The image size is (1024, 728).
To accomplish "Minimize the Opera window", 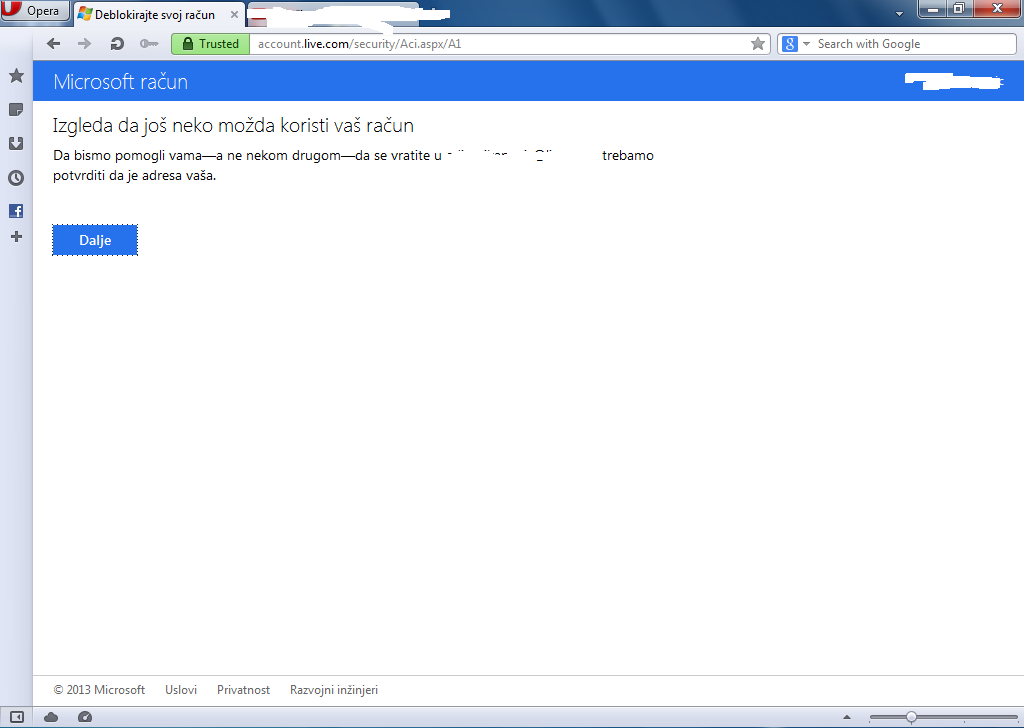I will click(x=933, y=8).
